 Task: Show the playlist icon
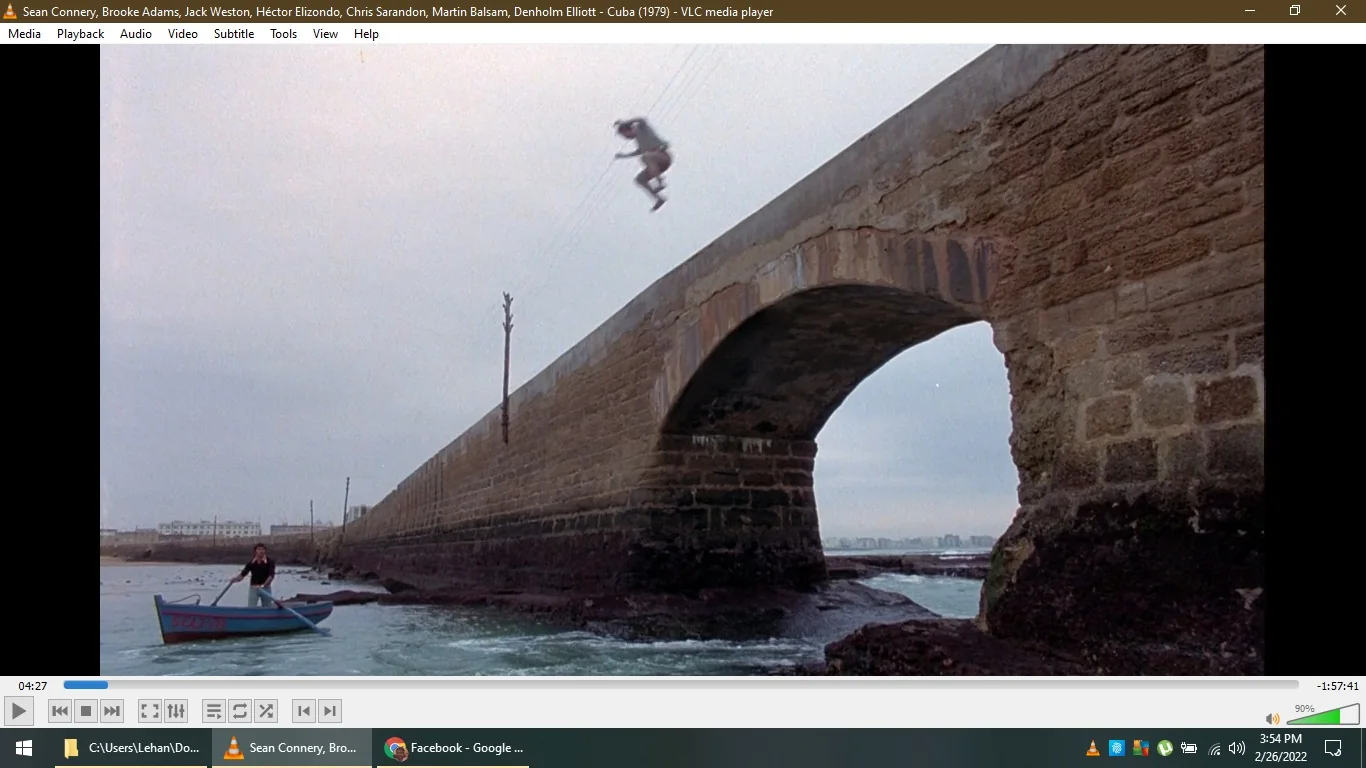click(214, 711)
